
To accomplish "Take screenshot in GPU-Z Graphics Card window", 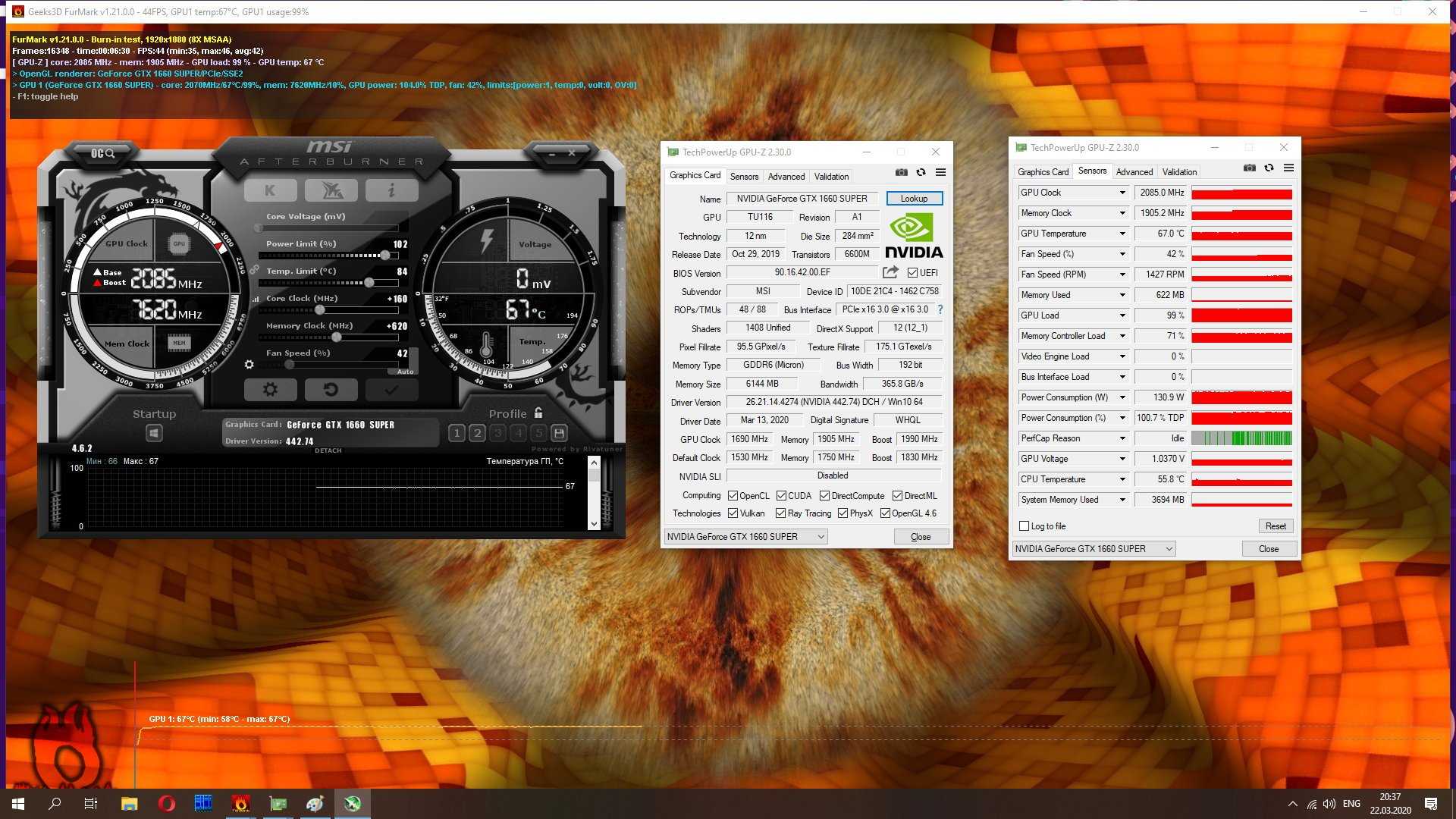I will pyautogui.click(x=901, y=172).
